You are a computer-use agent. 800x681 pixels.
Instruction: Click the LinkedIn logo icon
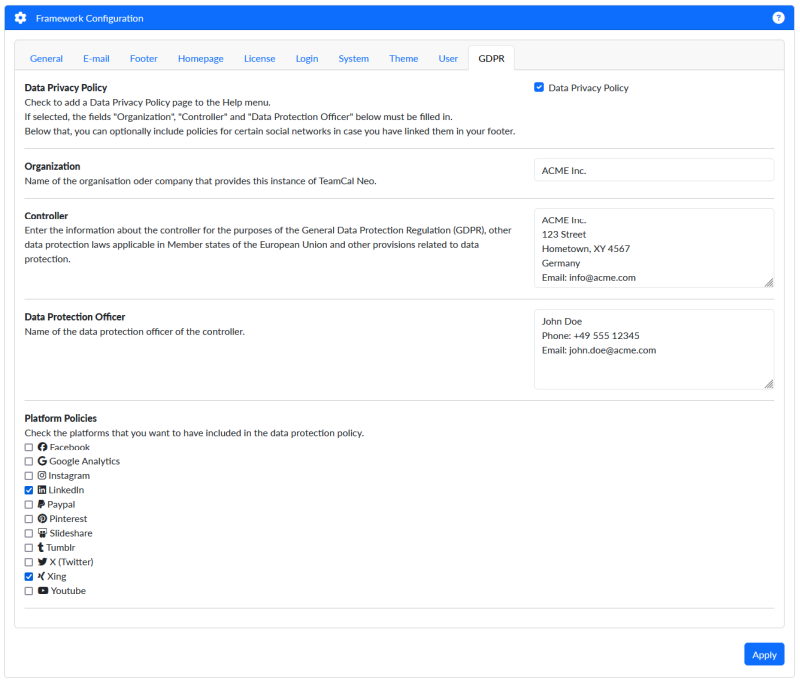(x=42, y=490)
